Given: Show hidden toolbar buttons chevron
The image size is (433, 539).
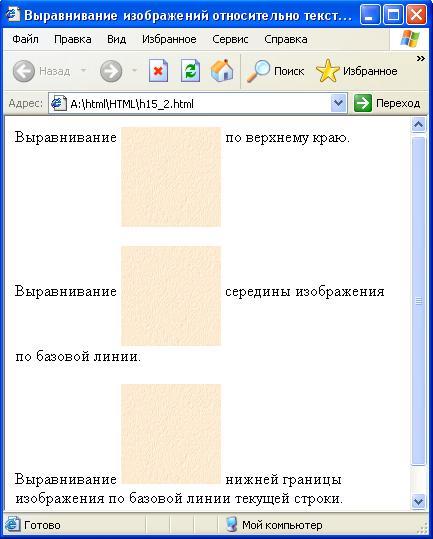Looking at the screenshot, I should click(421, 58).
